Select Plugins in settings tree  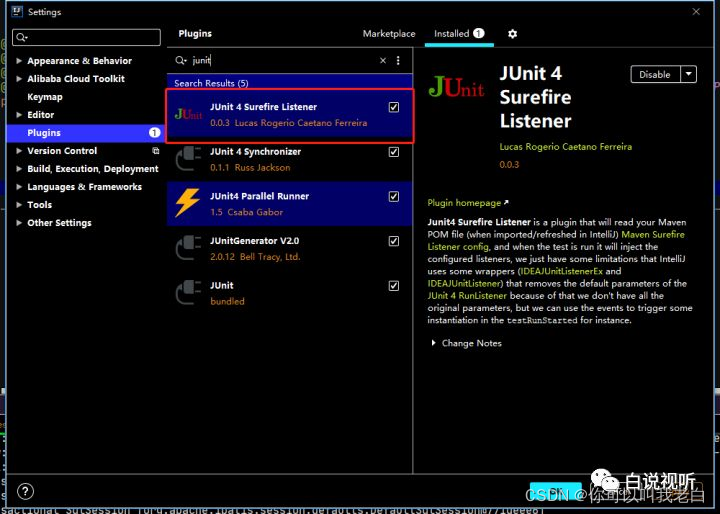click(x=84, y=133)
